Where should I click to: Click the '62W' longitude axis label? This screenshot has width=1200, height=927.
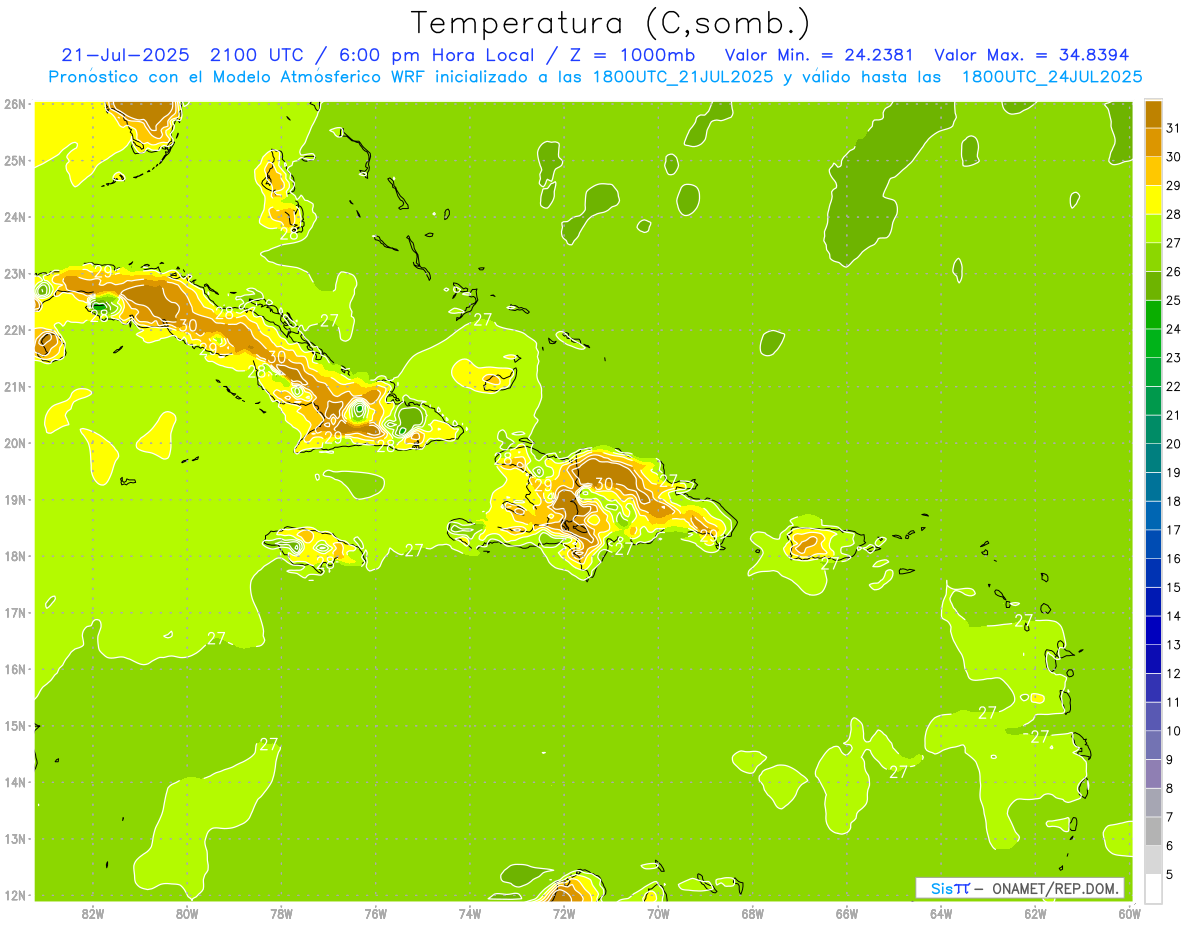[1035, 913]
